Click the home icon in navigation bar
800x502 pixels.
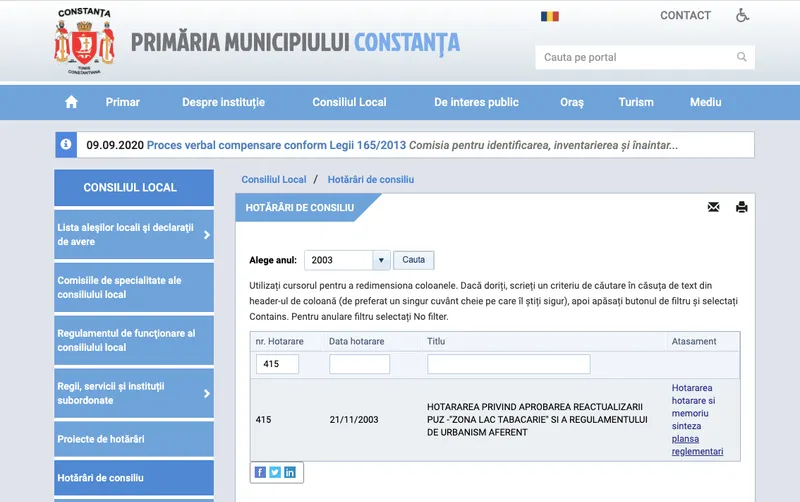click(71, 102)
